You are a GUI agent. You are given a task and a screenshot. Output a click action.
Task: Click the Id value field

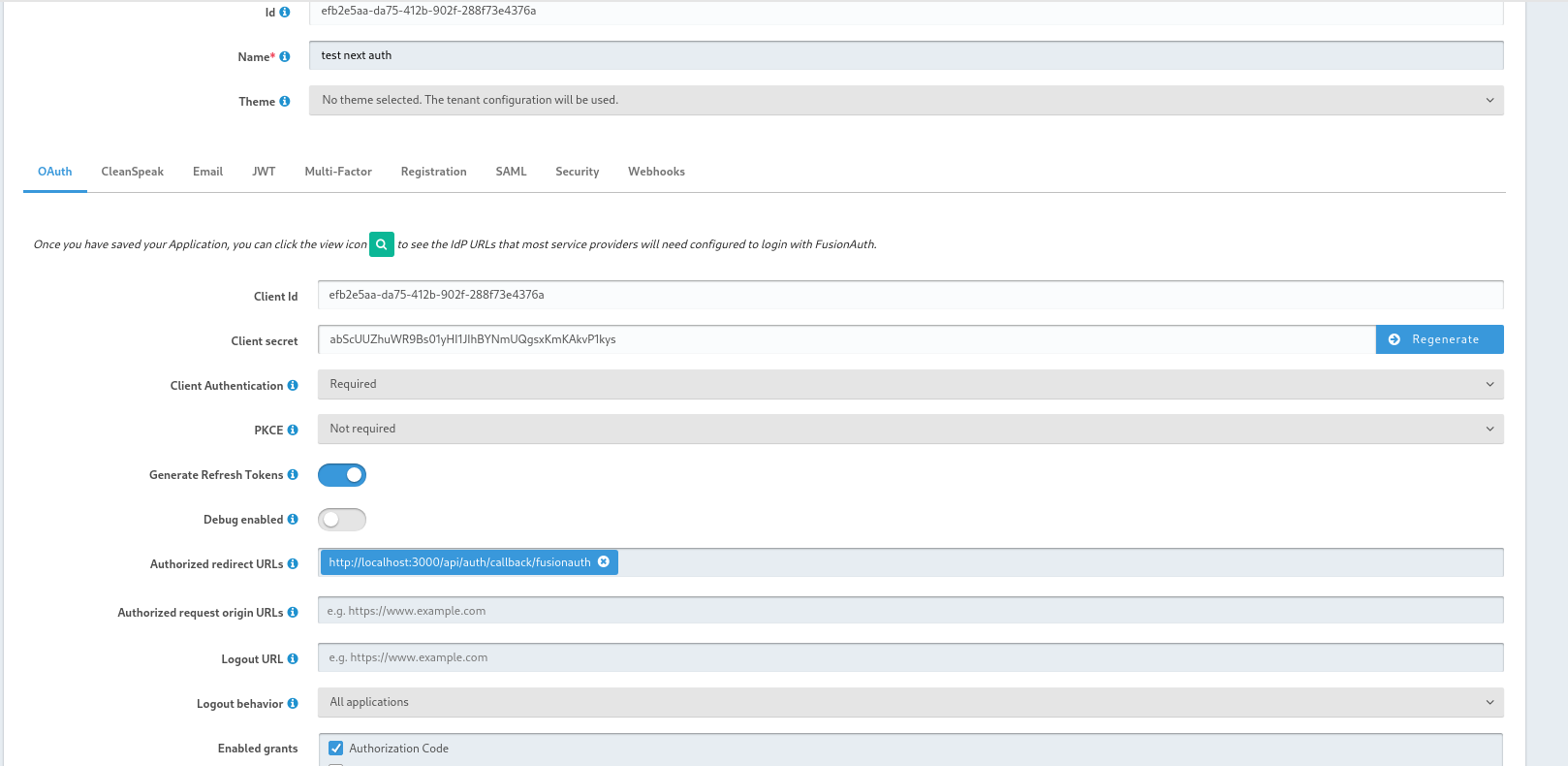coord(906,13)
